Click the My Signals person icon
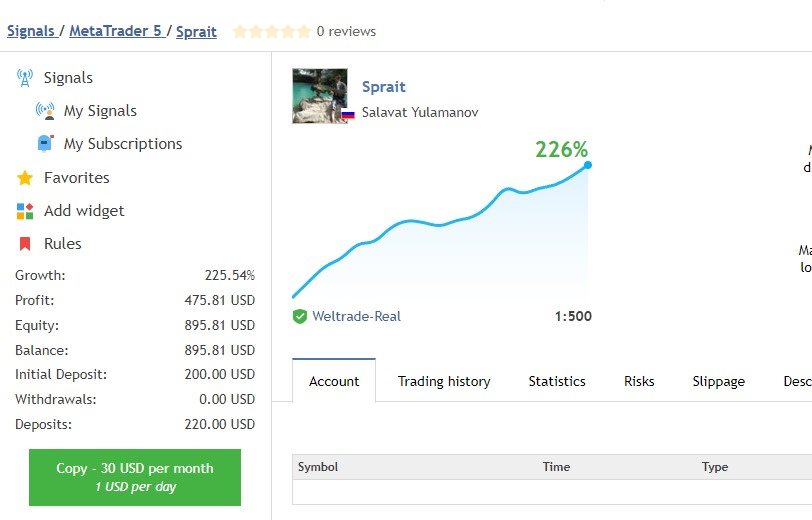This screenshot has height=520, width=812. pos(45,111)
